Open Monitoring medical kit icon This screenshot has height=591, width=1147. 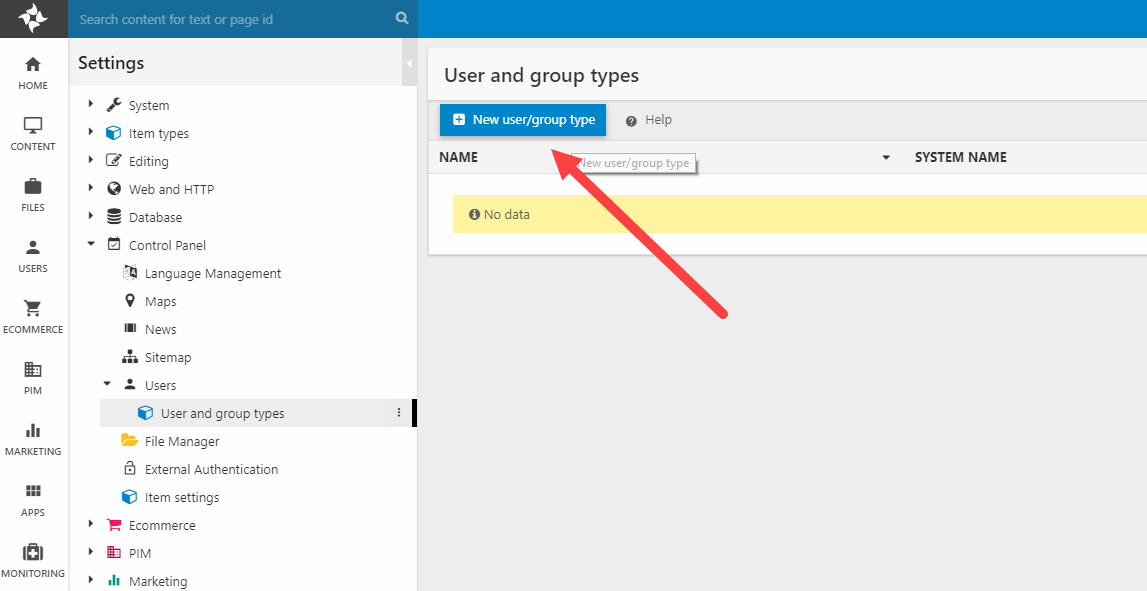(x=33, y=553)
